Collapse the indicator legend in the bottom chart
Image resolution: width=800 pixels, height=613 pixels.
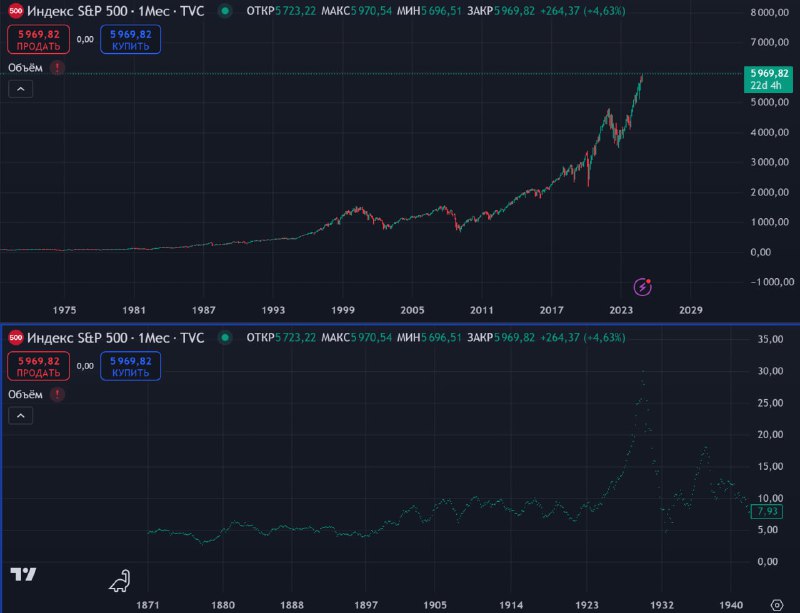pos(20,415)
